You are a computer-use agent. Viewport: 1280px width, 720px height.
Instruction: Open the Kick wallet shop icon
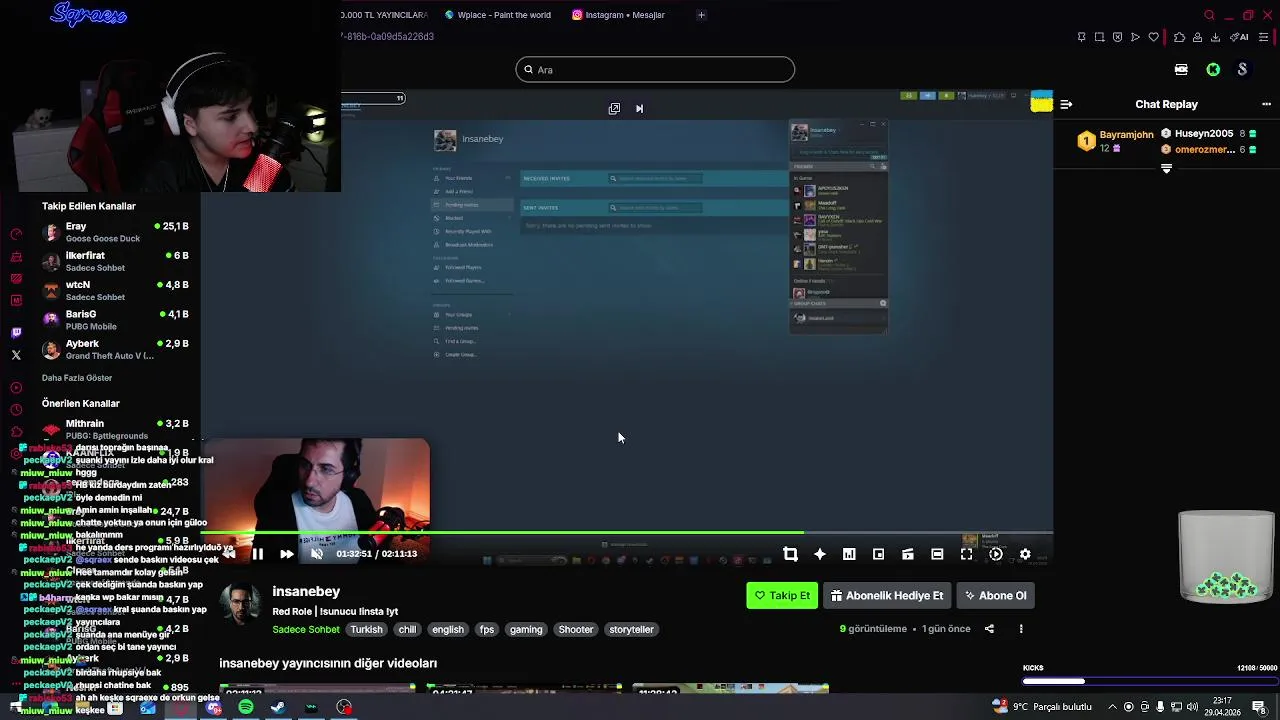1181,70
